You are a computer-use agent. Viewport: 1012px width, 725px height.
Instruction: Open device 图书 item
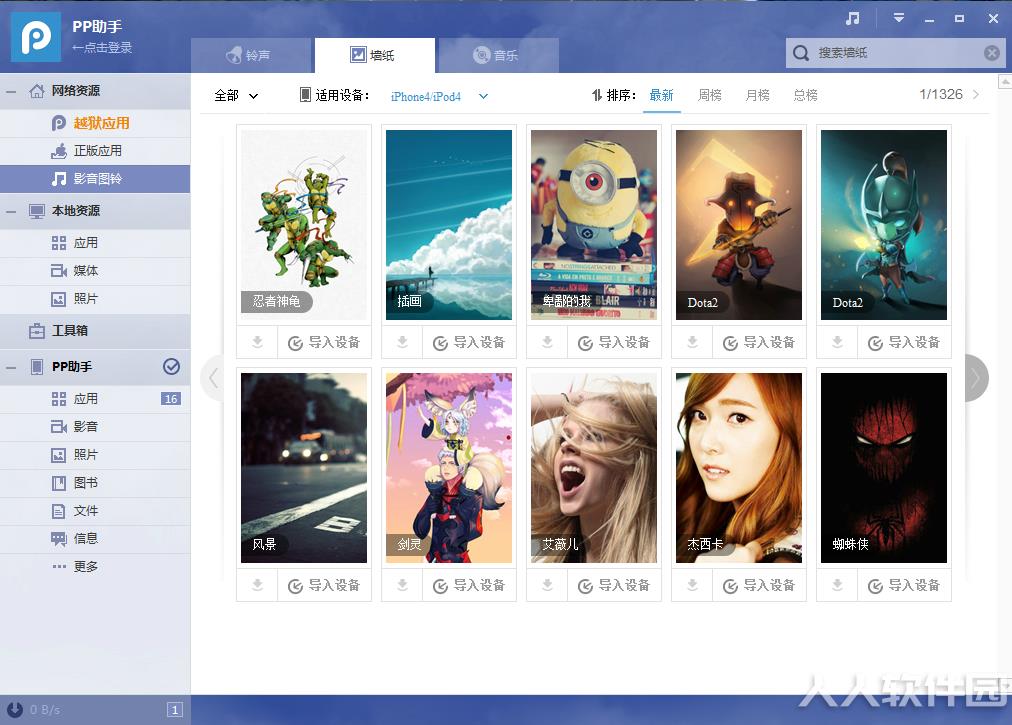[x=96, y=483]
